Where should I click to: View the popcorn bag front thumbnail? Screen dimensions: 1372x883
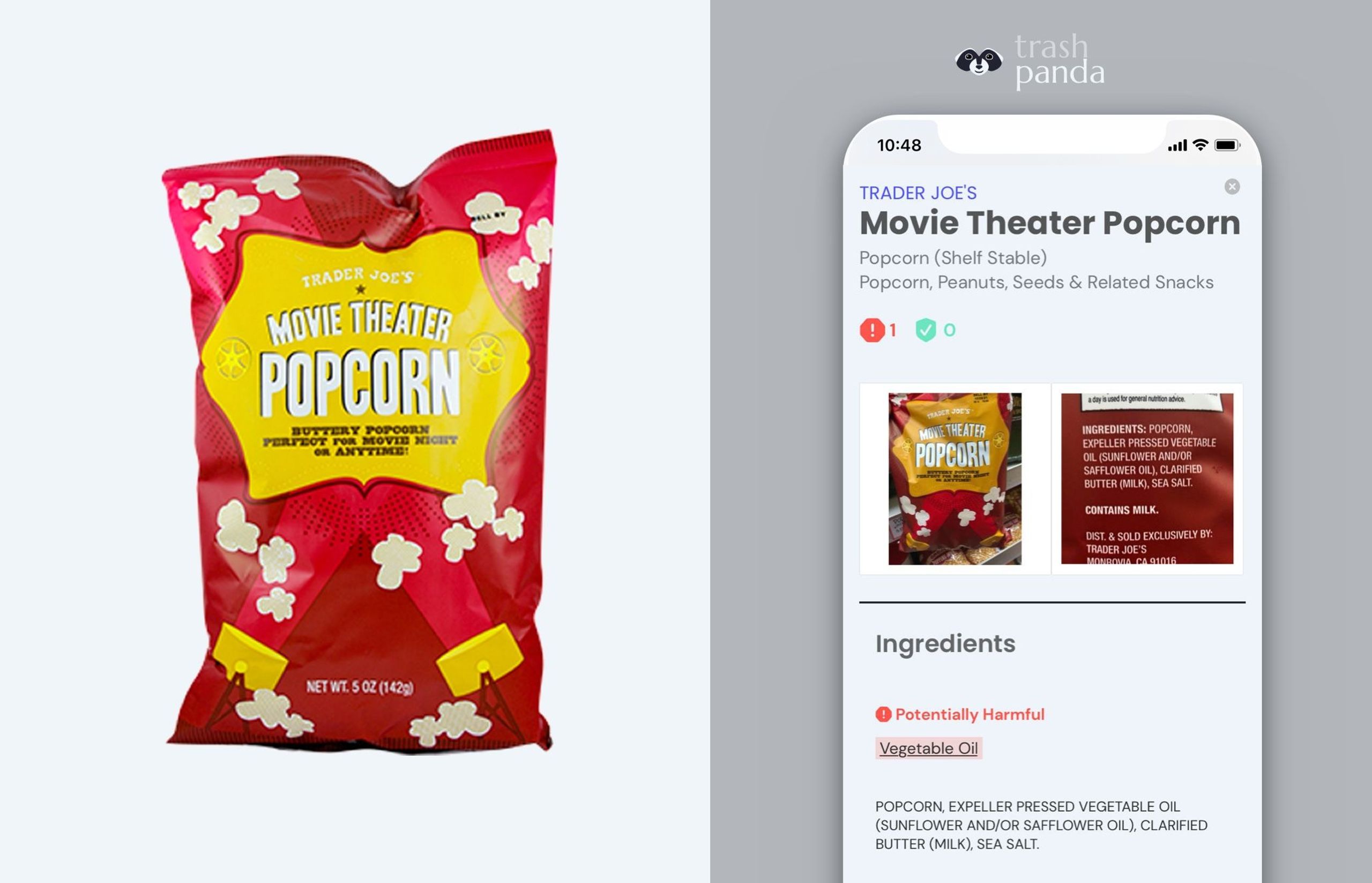point(955,479)
